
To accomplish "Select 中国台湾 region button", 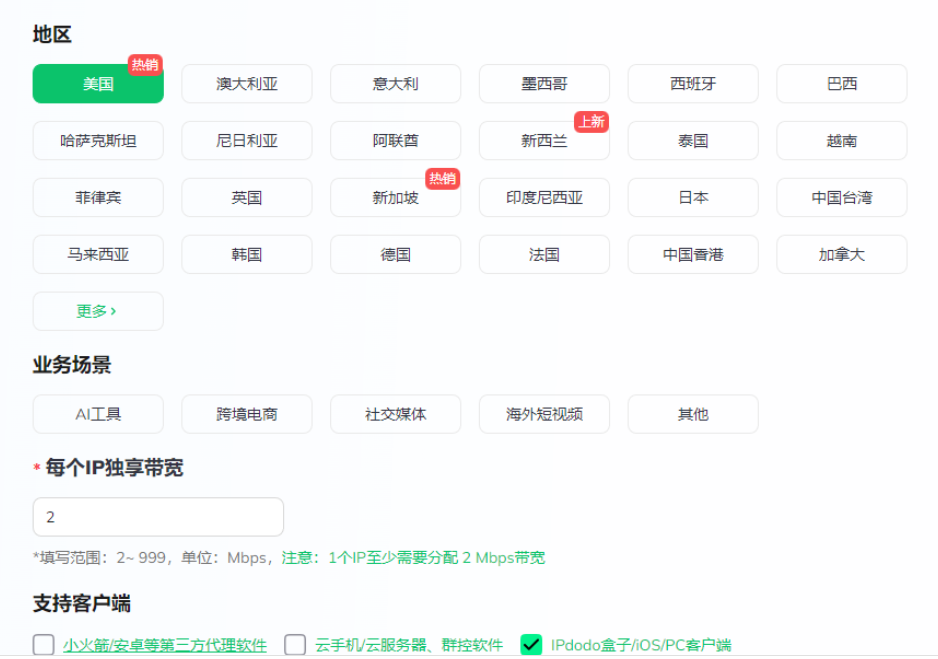I will (x=841, y=198).
